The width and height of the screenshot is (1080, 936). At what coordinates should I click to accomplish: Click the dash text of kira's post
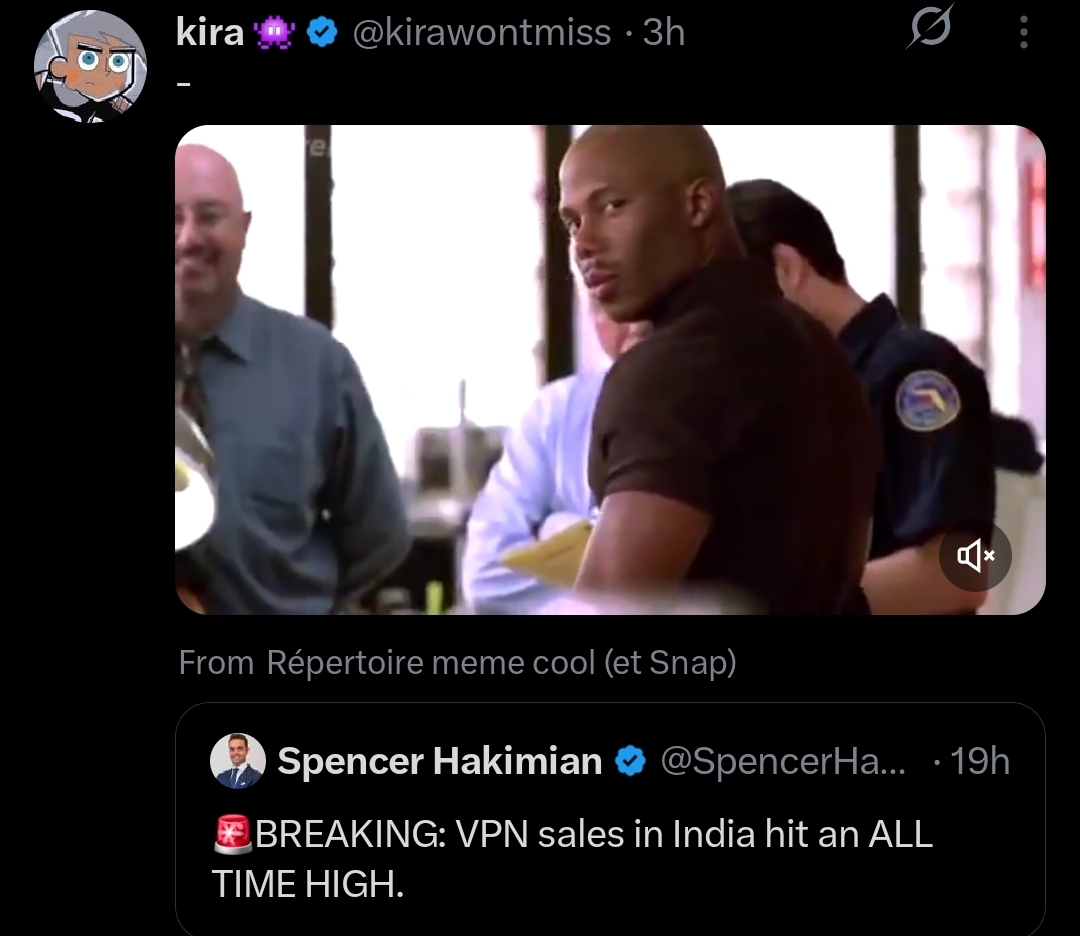183,85
